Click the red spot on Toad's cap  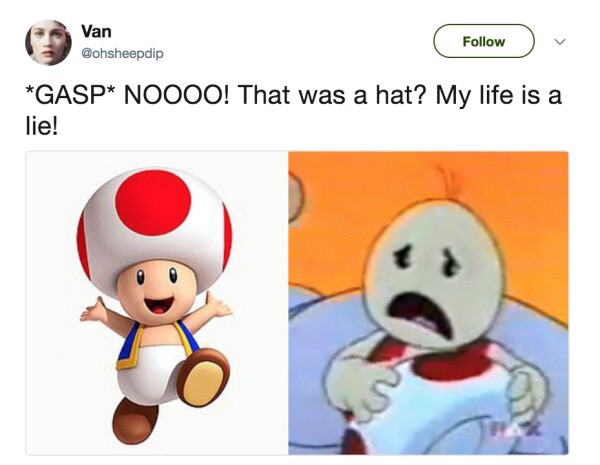click(153, 202)
